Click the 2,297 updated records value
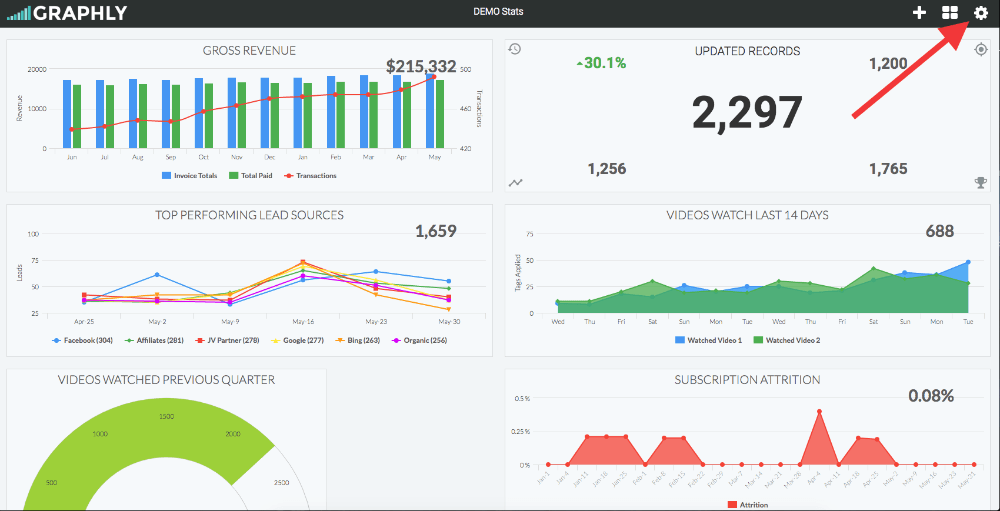Viewport: 1000px width, 511px height. 747,114
